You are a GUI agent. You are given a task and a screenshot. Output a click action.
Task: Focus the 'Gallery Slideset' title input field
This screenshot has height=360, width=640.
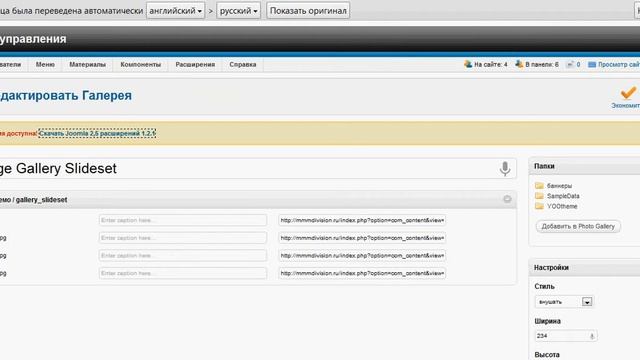[258, 168]
